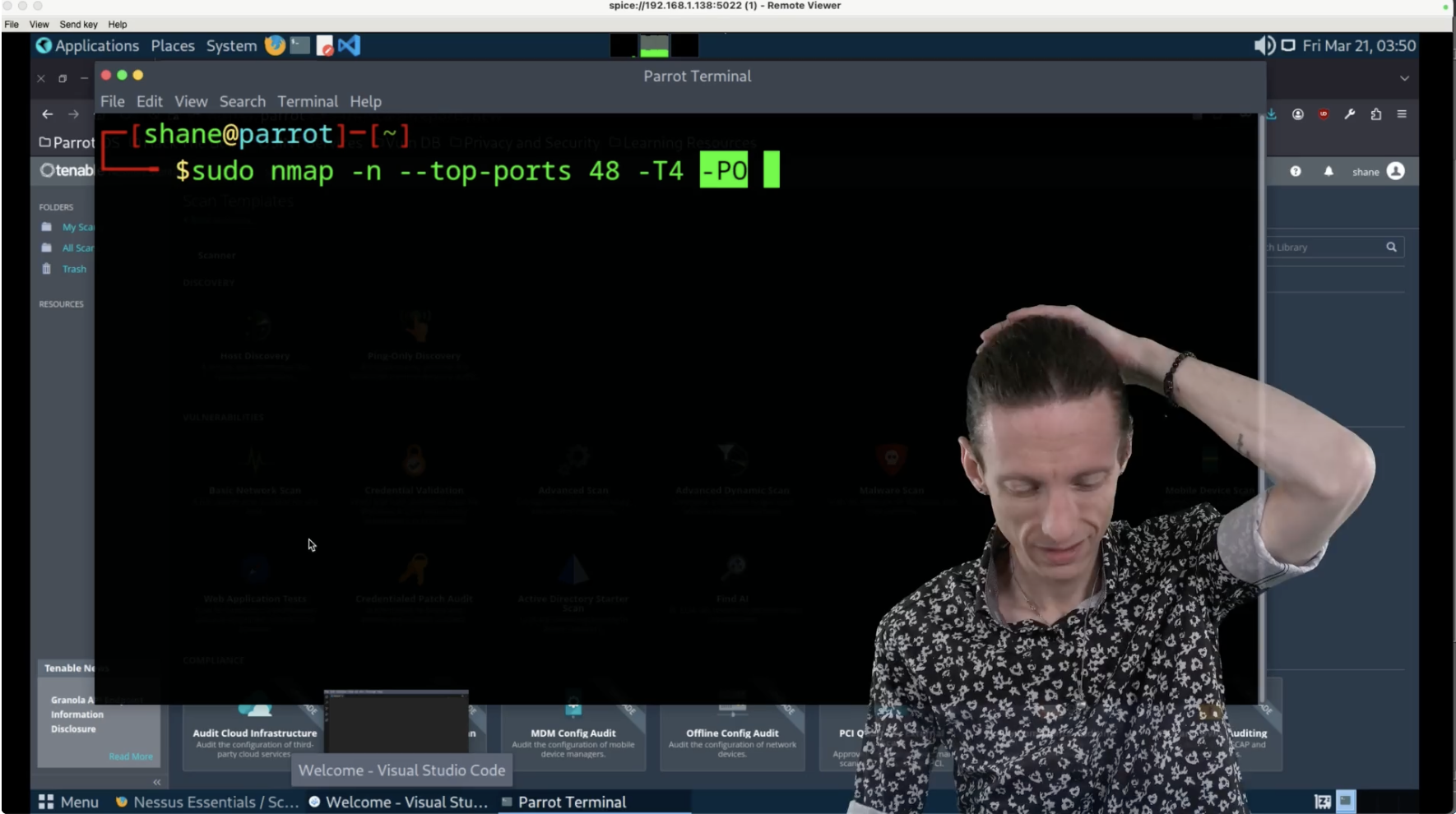This screenshot has height=814, width=1456.
Task: Open Remote Viewer Help menu
Action: (118, 25)
